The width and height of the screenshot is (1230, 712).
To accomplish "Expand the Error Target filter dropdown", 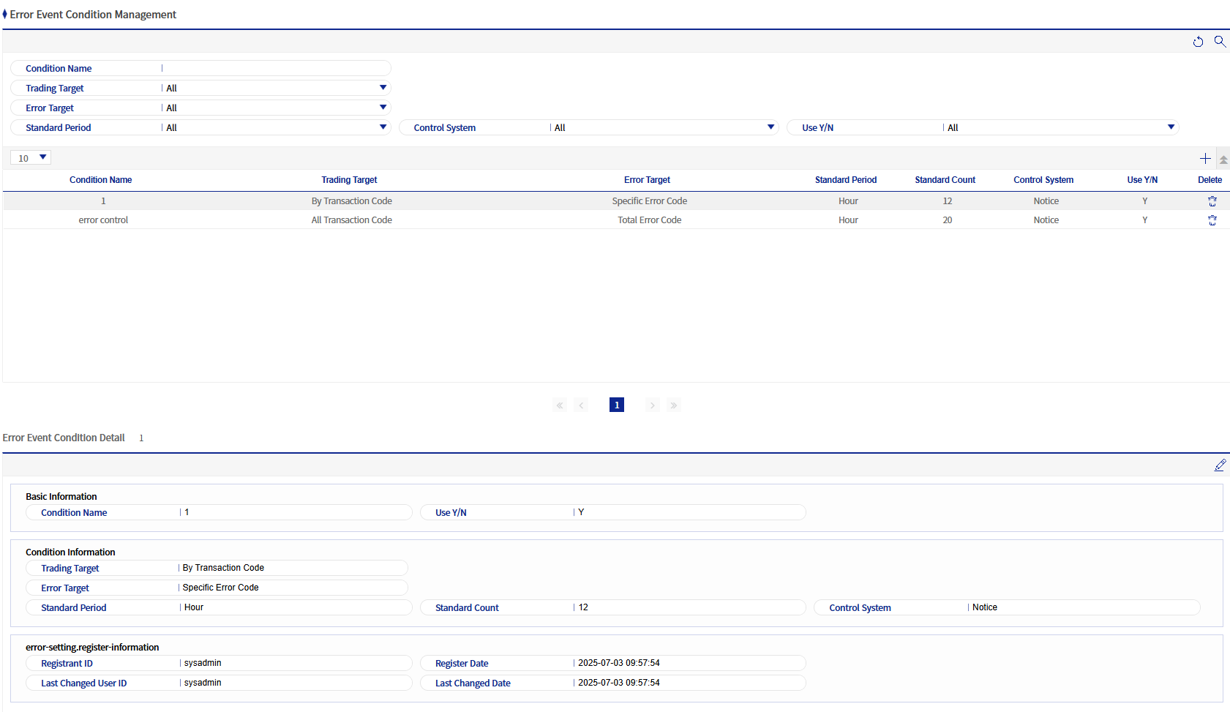I will [382, 108].
